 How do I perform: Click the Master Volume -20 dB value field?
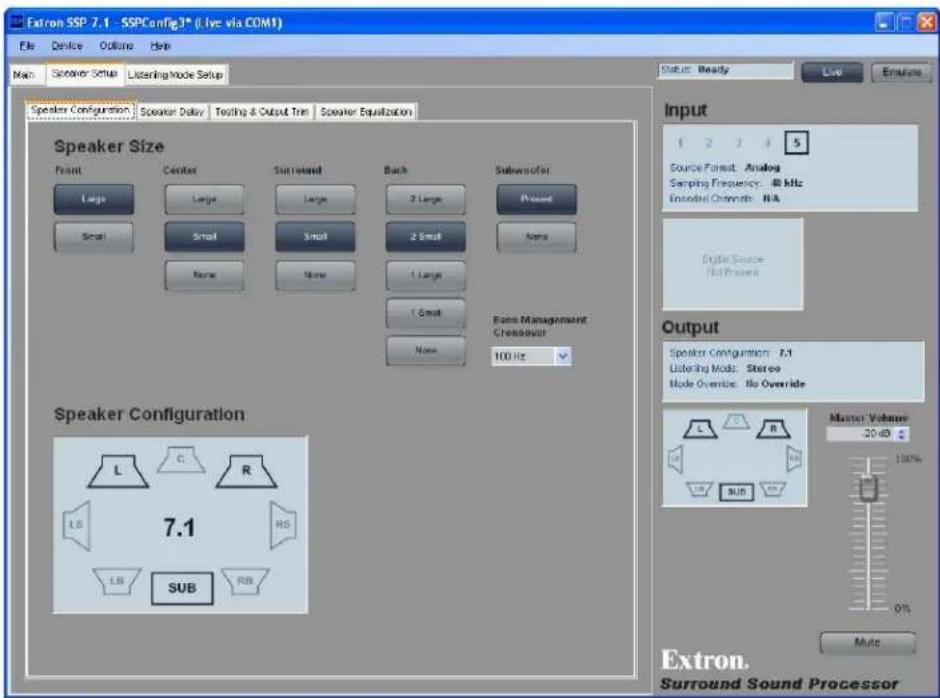coord(862,434)
